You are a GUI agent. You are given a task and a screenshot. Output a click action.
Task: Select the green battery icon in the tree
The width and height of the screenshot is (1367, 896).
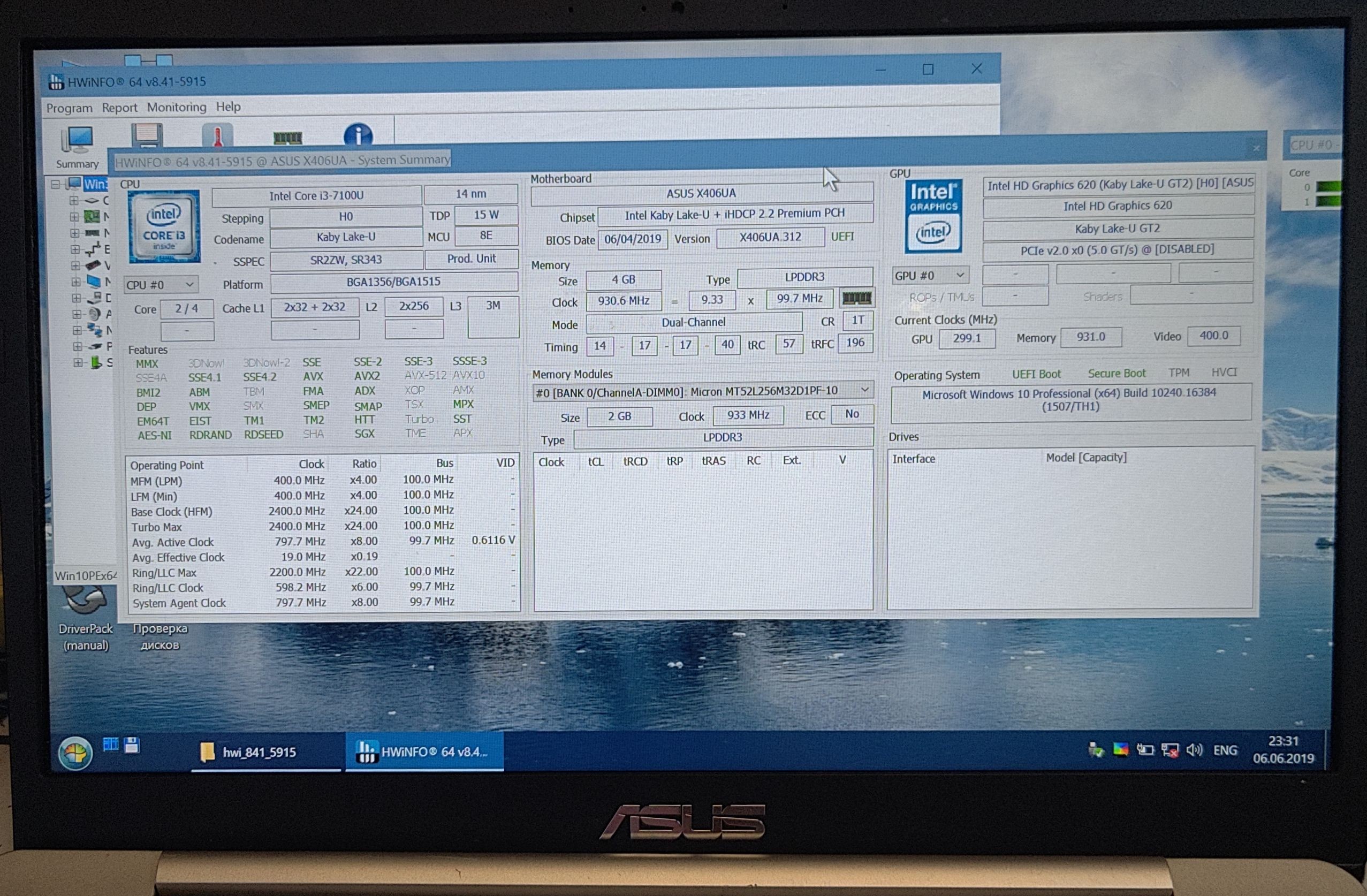96,362
